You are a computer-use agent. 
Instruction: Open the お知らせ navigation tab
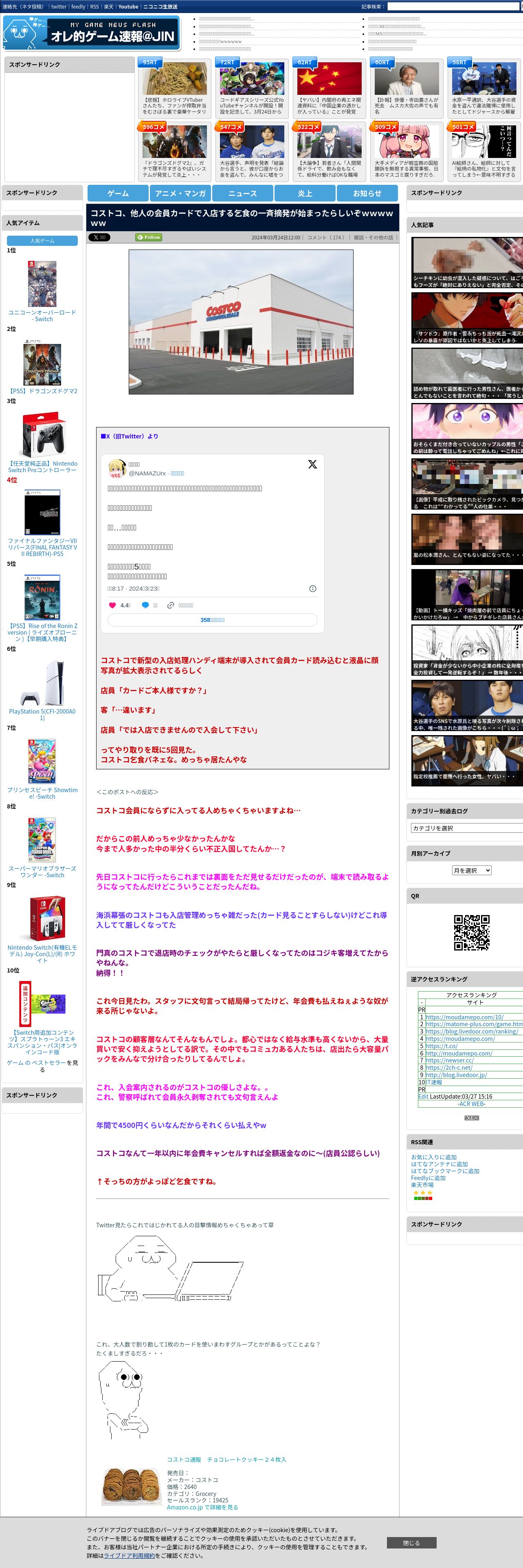(x=367, y=193)
